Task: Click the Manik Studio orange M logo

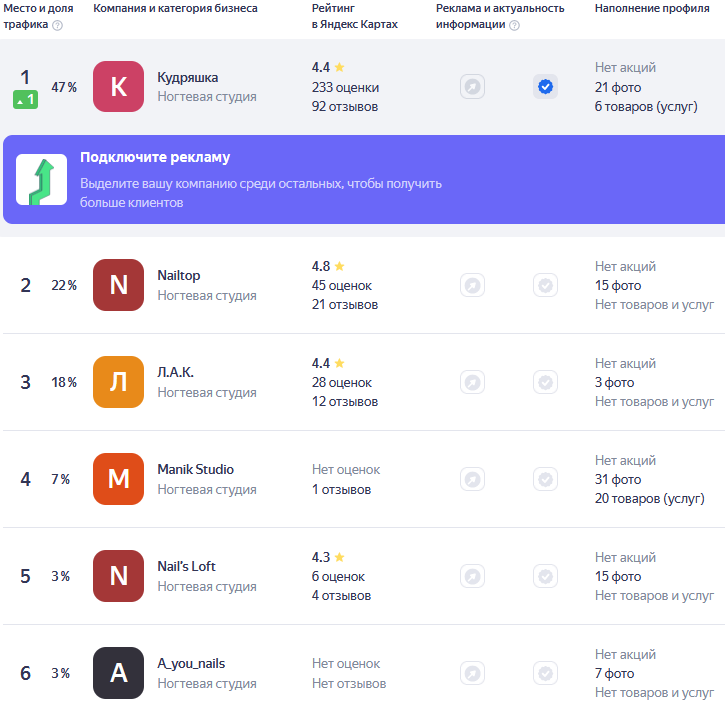Action: tap(118, 479)
